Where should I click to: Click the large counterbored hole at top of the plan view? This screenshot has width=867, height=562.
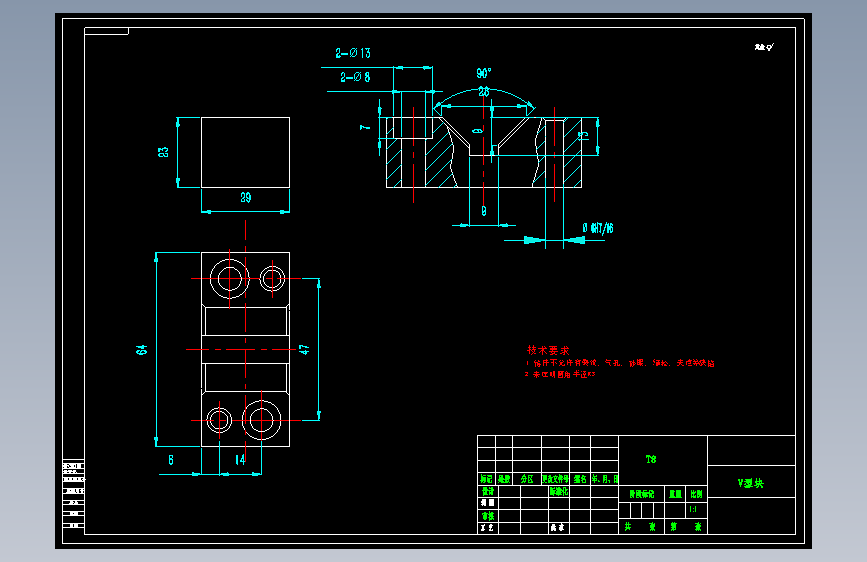point(229,278)
